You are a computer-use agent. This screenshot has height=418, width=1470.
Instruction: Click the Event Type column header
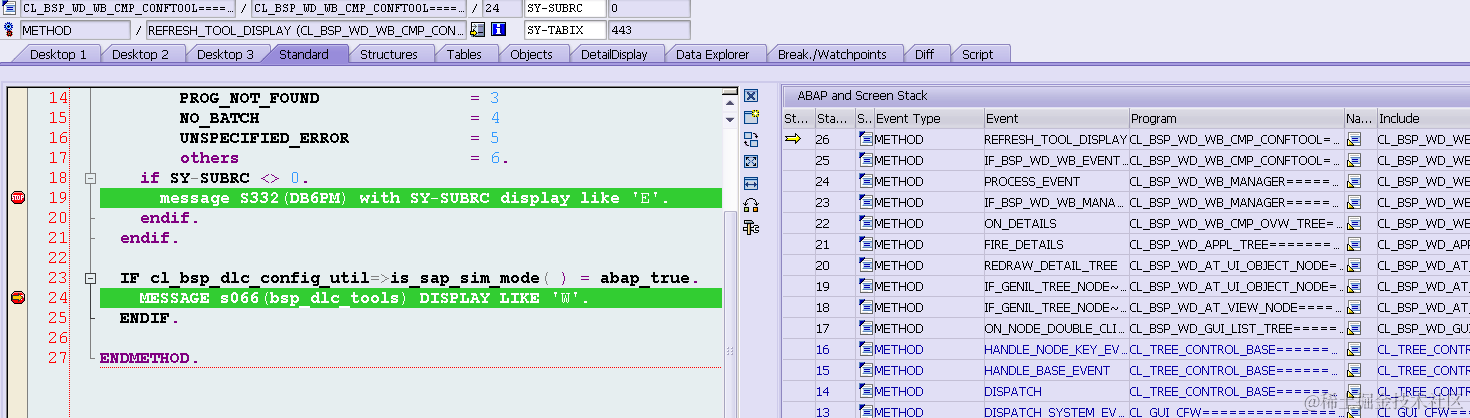coord(927,118)
